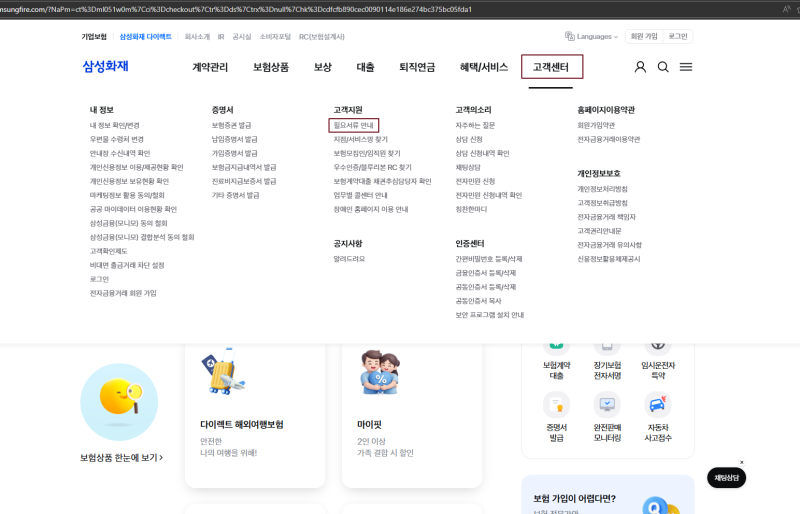Close the 채팅상담 floating button with X
The height and width of the screenshot is (514, 800).
pyautogui.click(x=742, y=462)
